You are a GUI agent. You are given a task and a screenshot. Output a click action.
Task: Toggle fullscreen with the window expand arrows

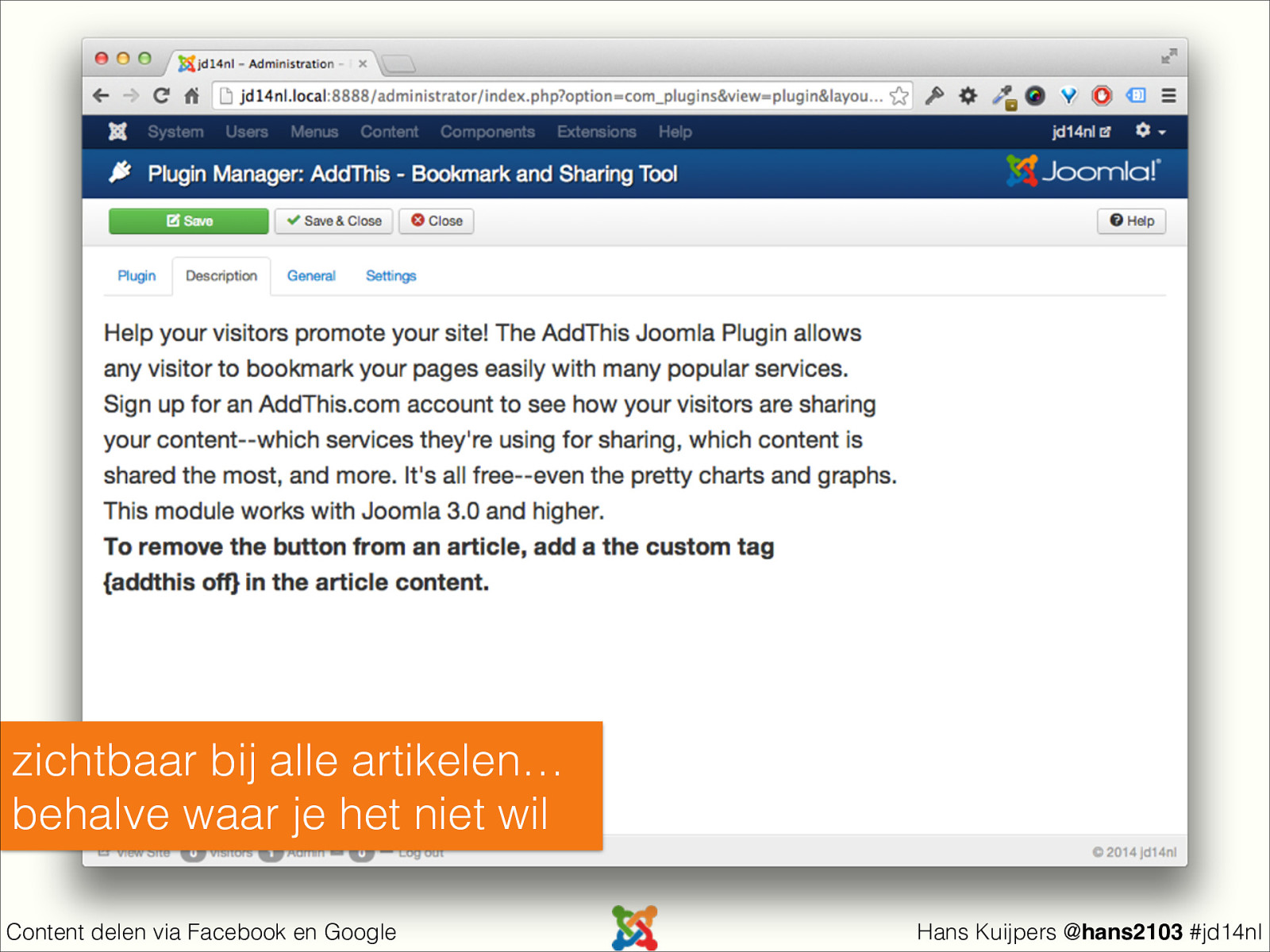(x=1168, y=56)
